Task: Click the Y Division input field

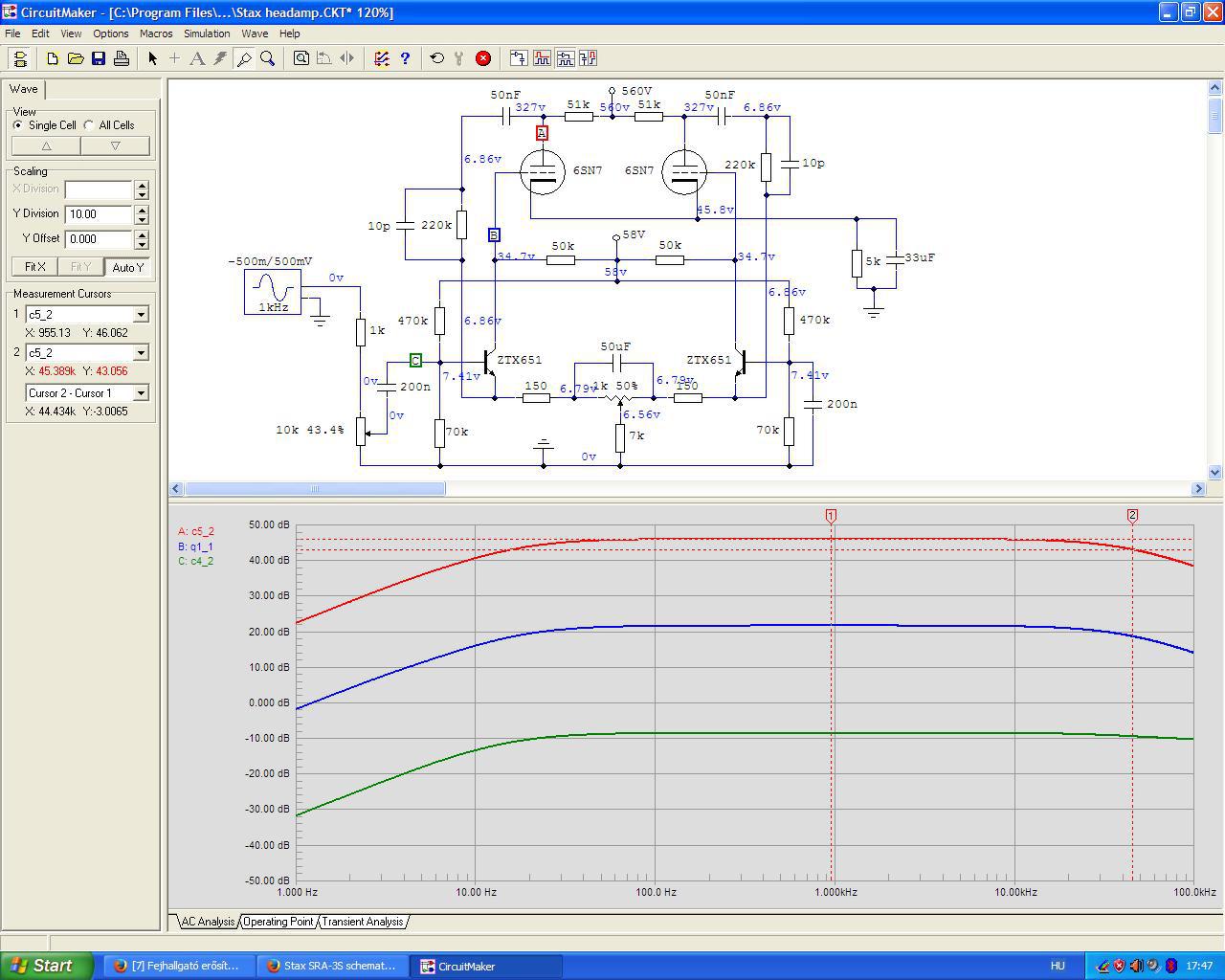Action: tap(99, 214)
